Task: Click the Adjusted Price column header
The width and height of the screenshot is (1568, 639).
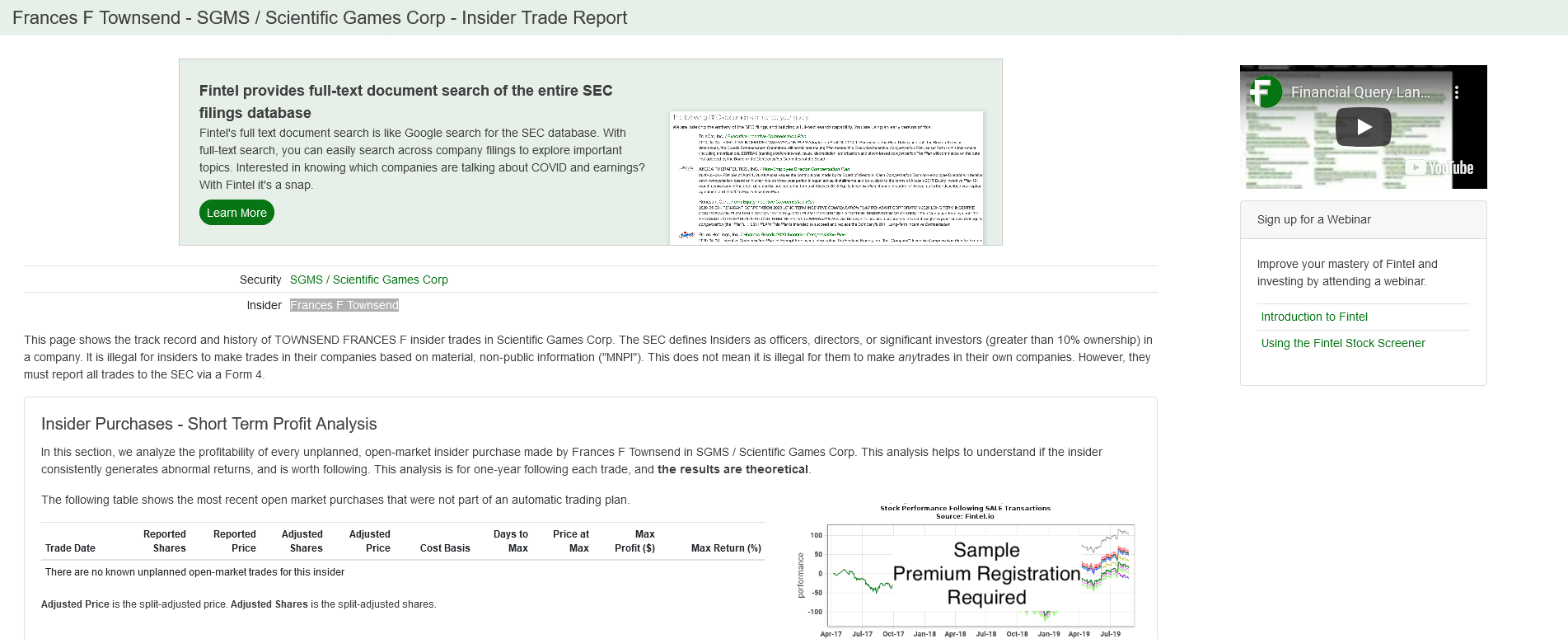Action: coord(369,541)
